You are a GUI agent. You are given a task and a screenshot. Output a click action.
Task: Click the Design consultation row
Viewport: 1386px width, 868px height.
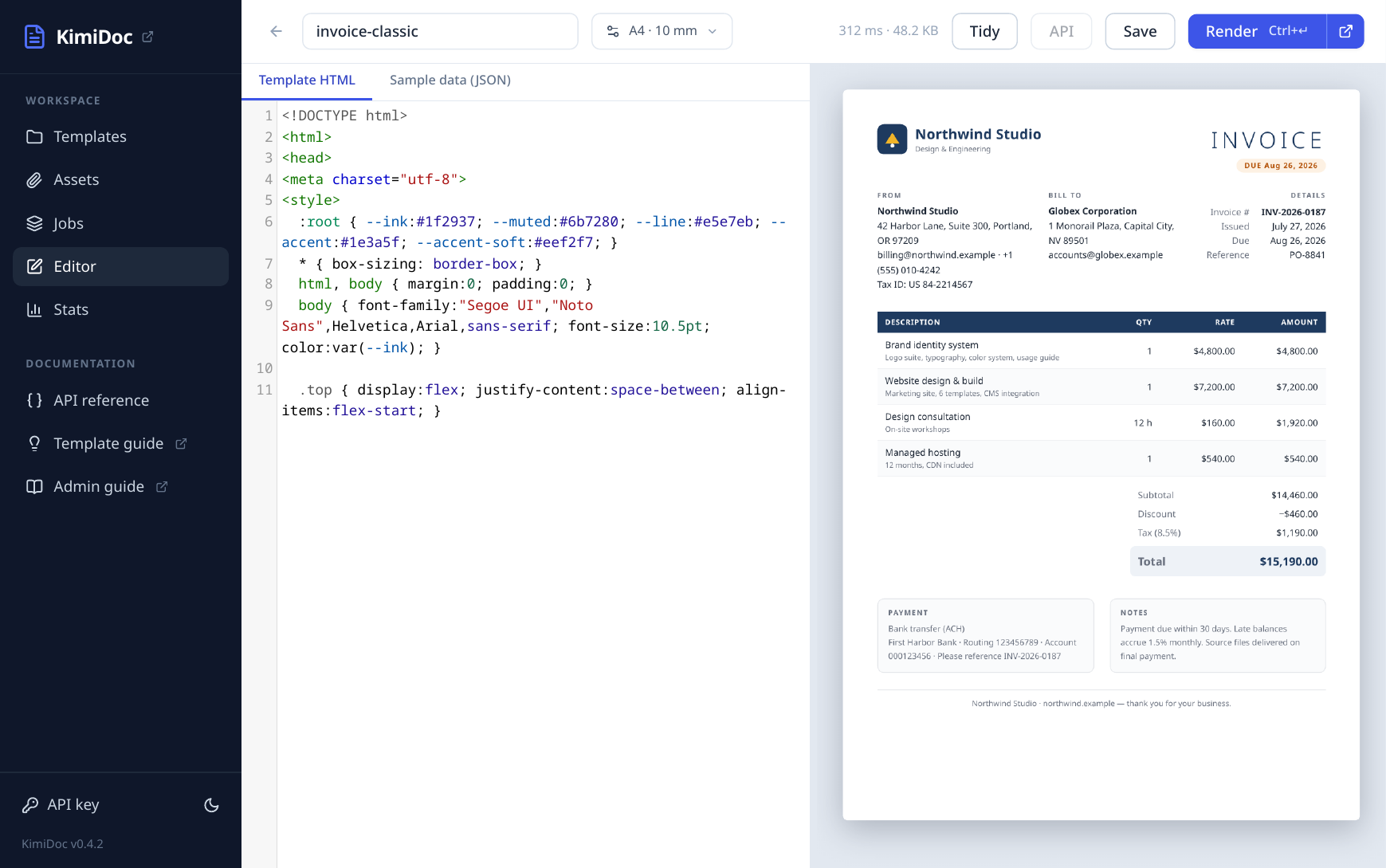point(1101,422)
